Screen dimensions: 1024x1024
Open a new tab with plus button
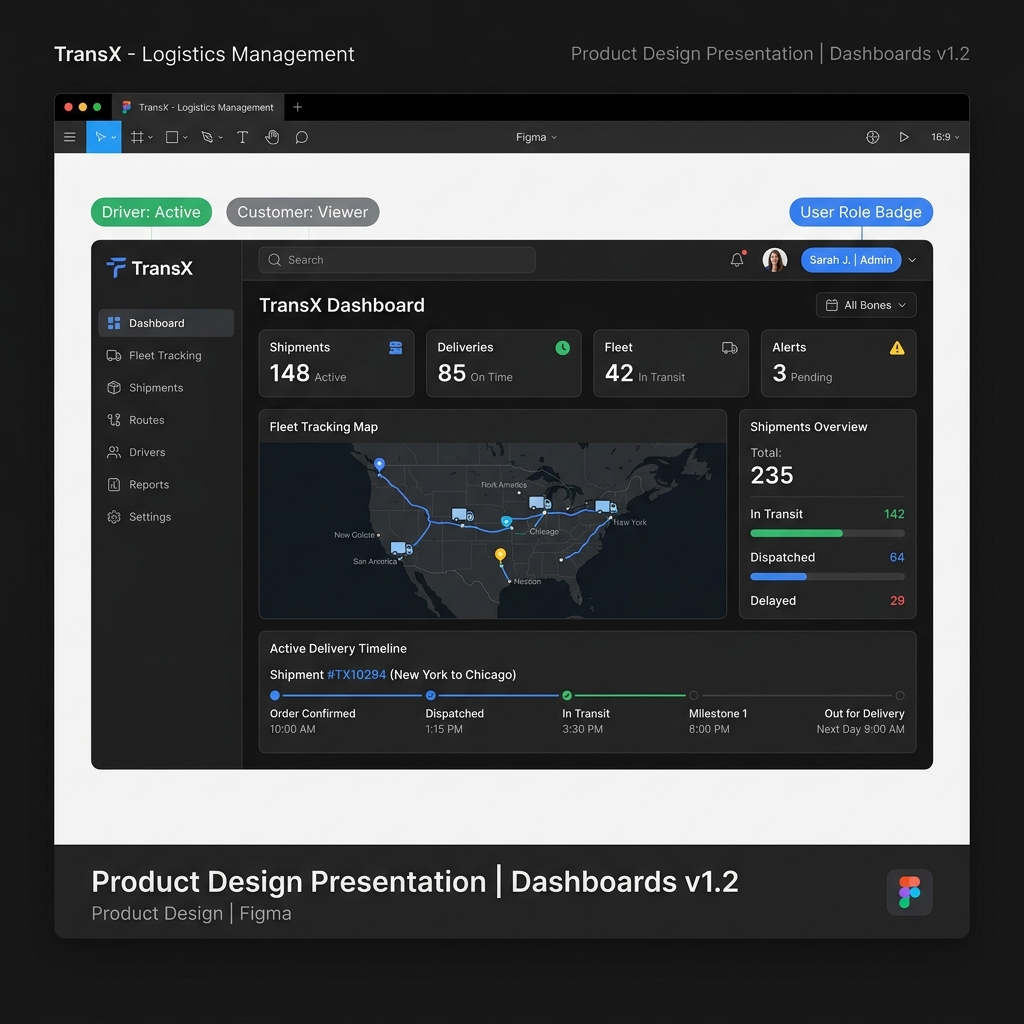pos(298,107)
